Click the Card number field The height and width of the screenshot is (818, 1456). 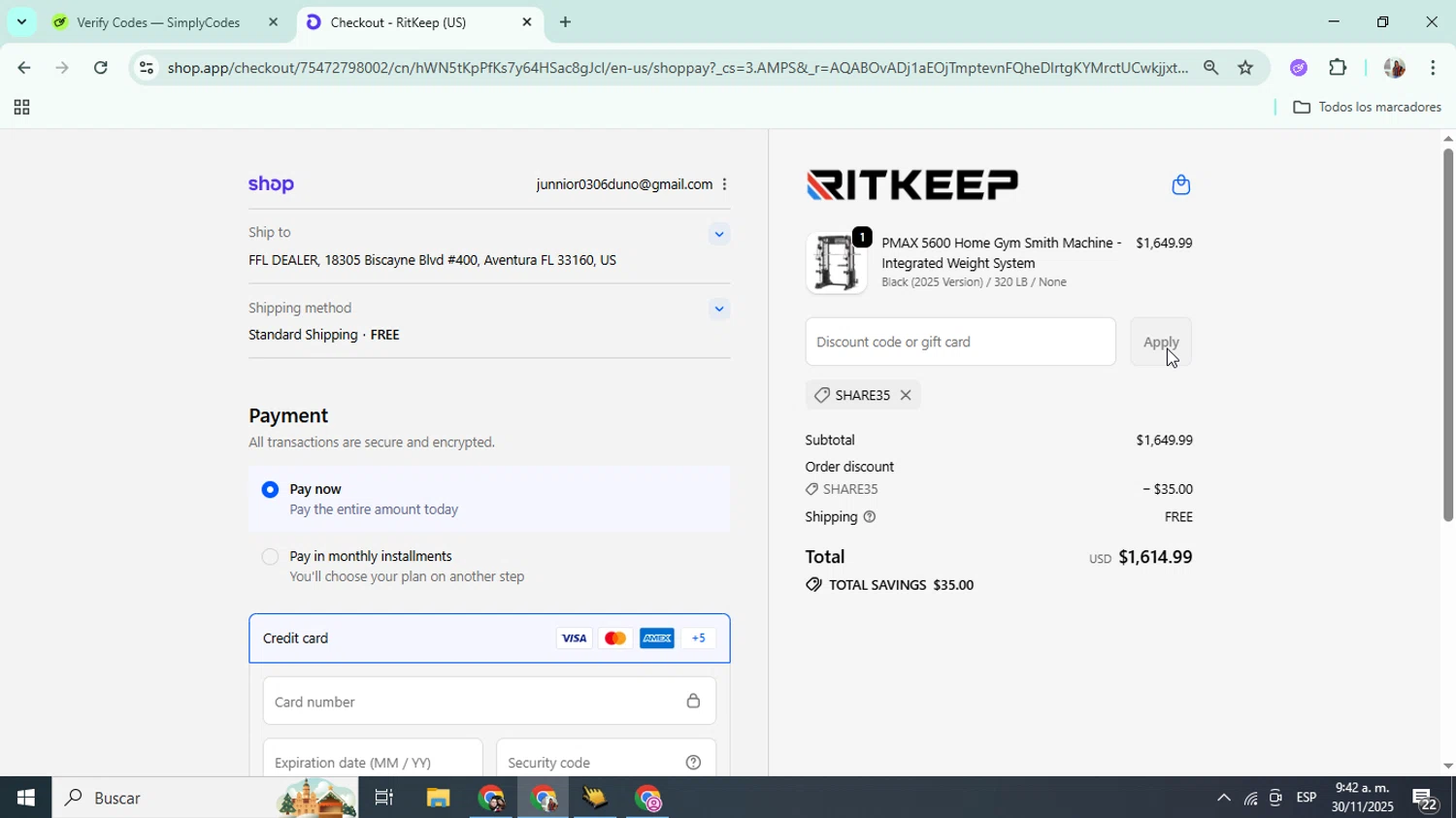(x=489, y=701)
